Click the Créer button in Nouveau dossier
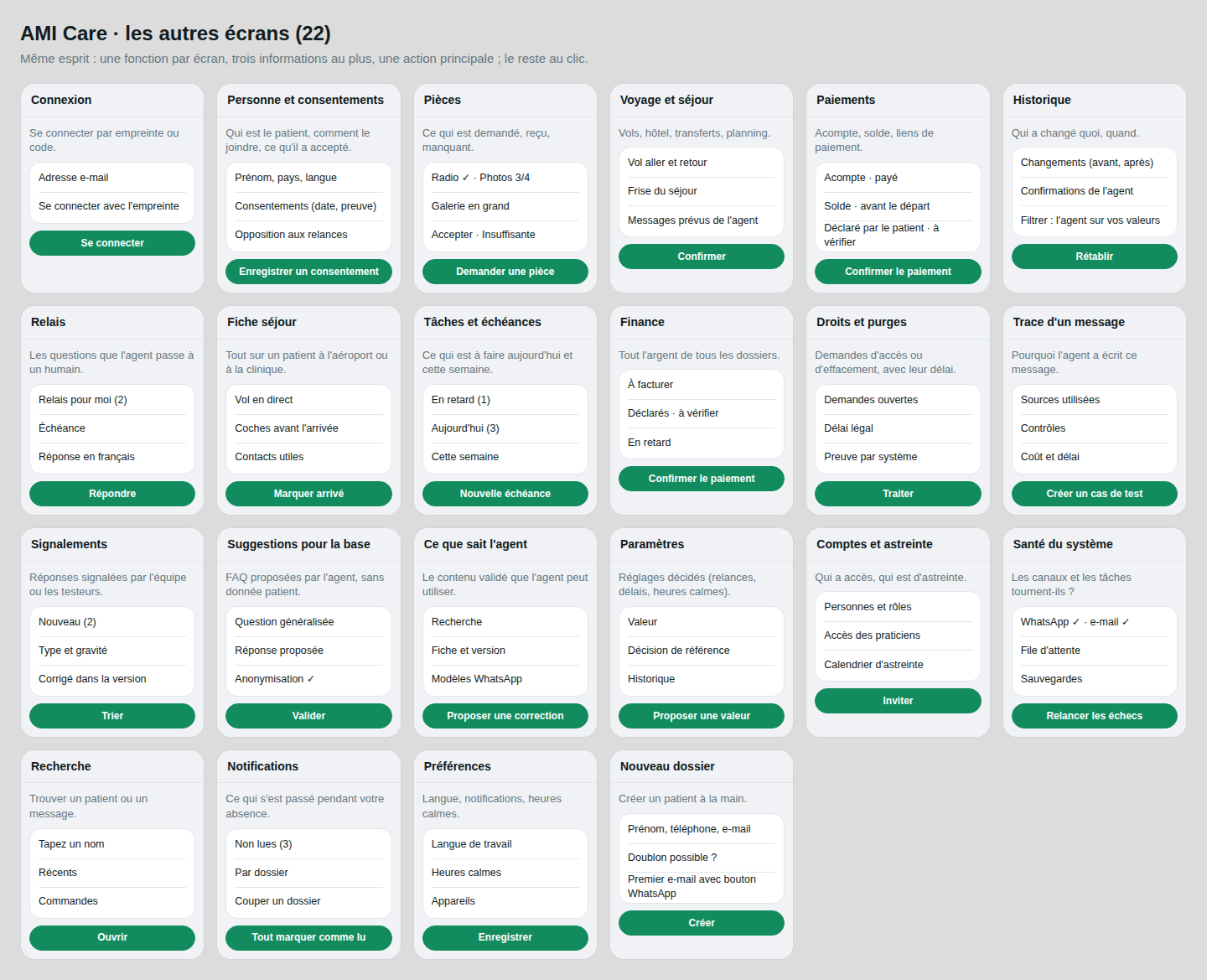This screenshot has width=1207, height=980. [x=702, y=923]
